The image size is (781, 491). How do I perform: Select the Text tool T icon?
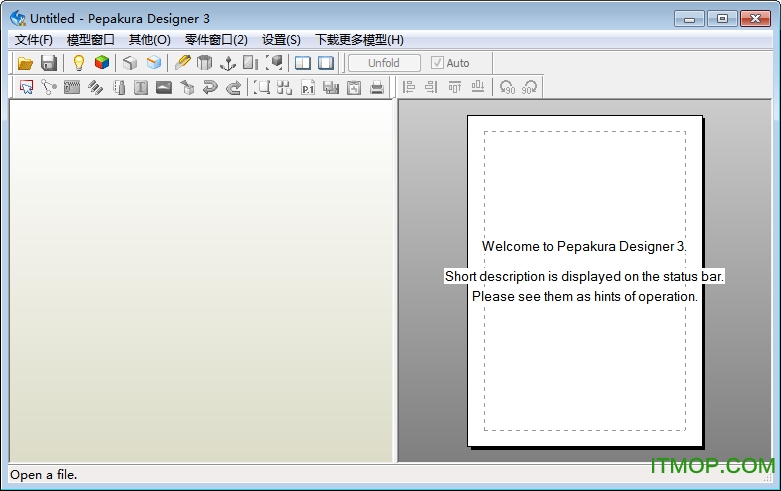(x=141, y=88)
